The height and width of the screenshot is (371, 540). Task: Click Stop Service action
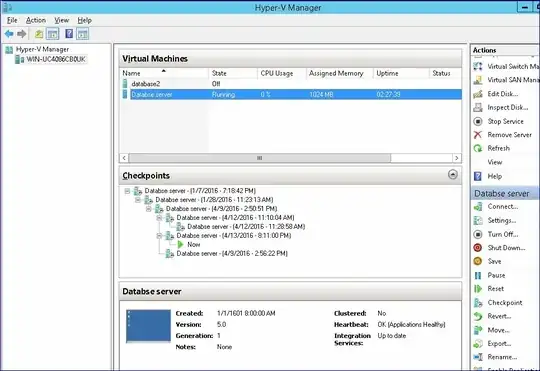499,121
